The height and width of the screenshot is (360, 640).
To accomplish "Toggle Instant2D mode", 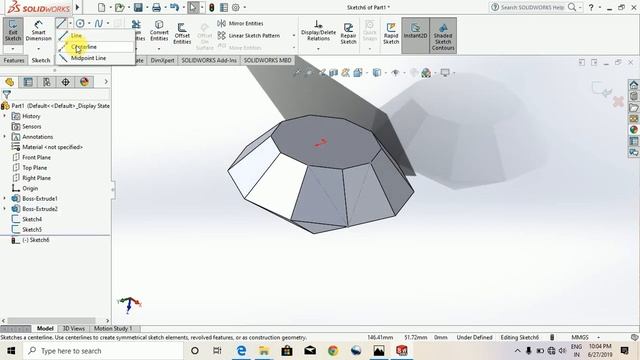I will [x=415, y=35].
